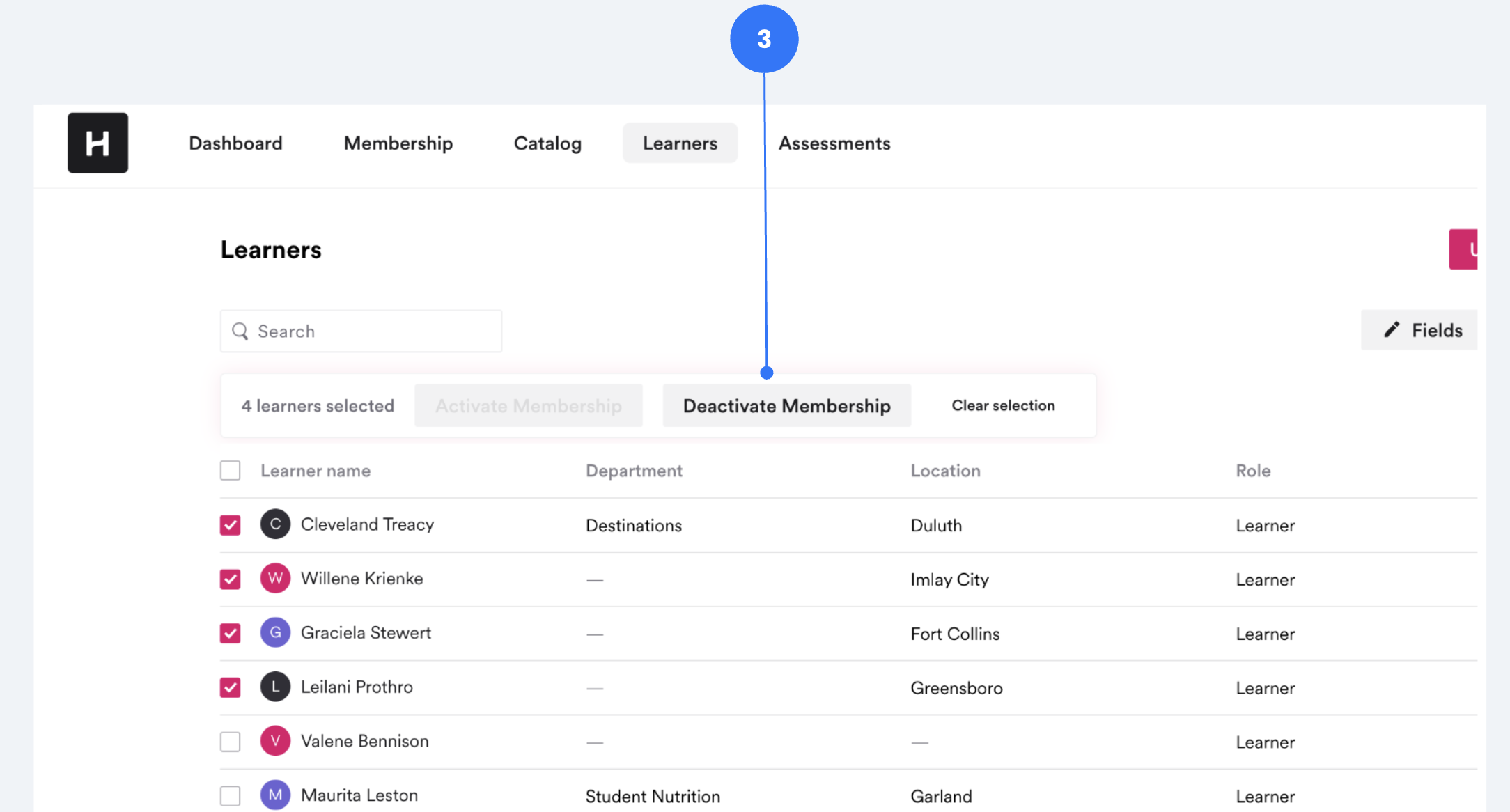Viewport: 1510px width, 812px height.
Task: Select the Learners tab
Action: point(680,143)
